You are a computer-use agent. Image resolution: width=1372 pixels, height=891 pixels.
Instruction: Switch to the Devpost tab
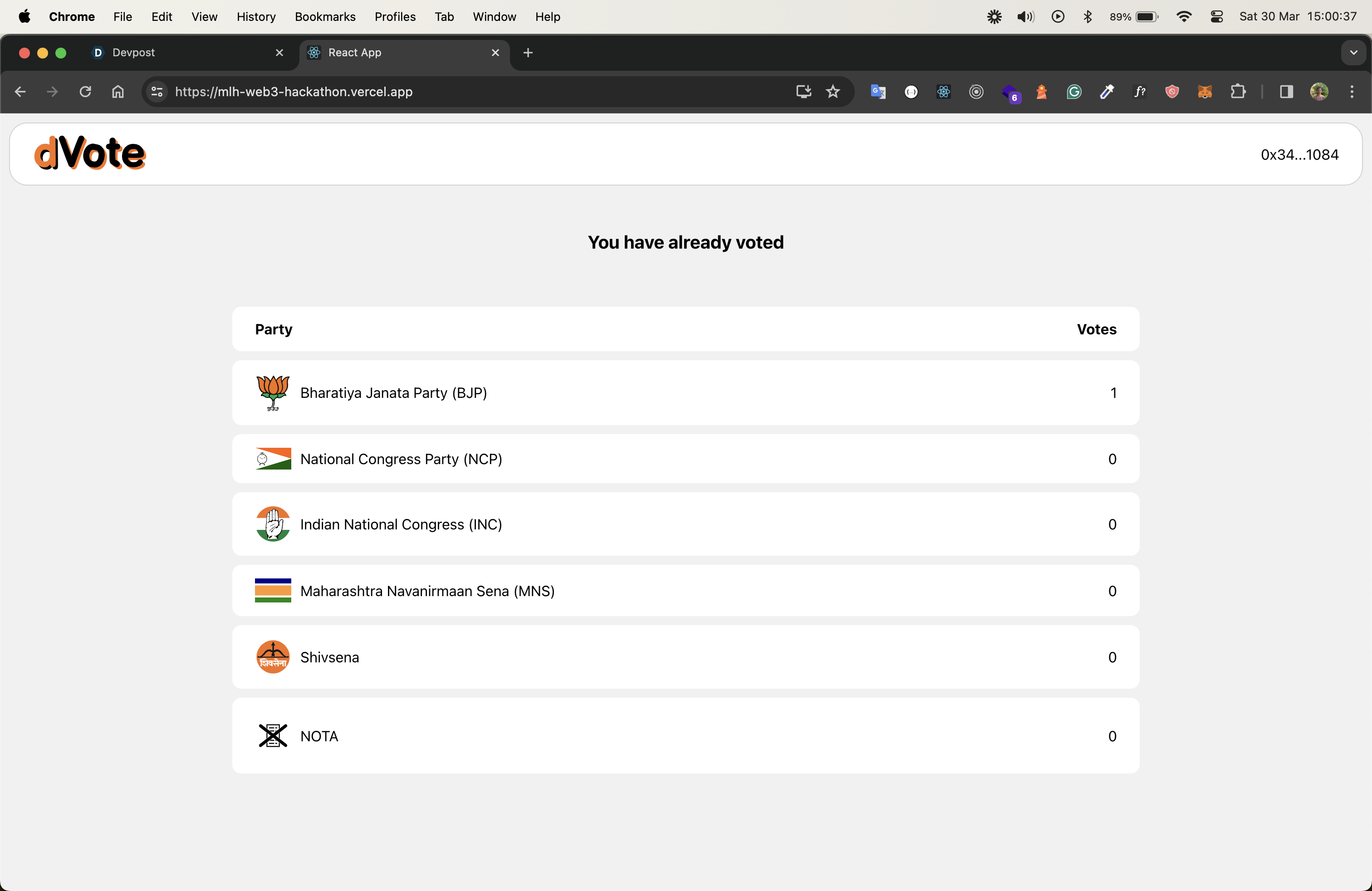173,53
